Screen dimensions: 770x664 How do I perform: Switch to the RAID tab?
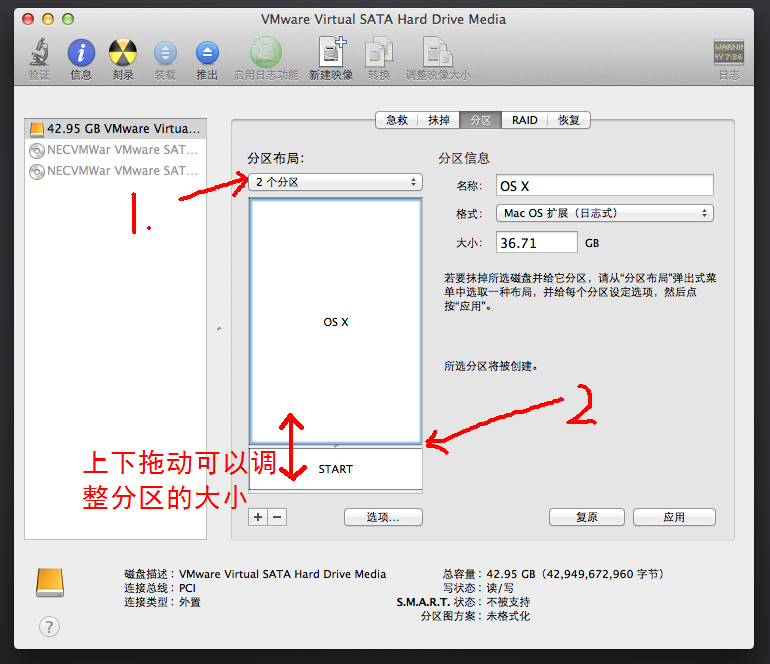coord(524,120)
